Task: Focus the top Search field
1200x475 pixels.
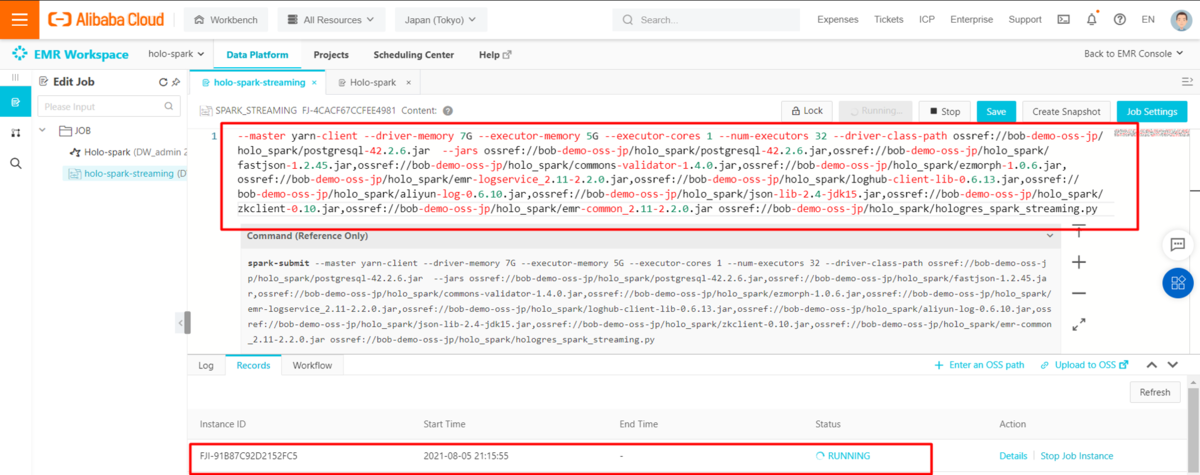Action: (x=707, y=19)
